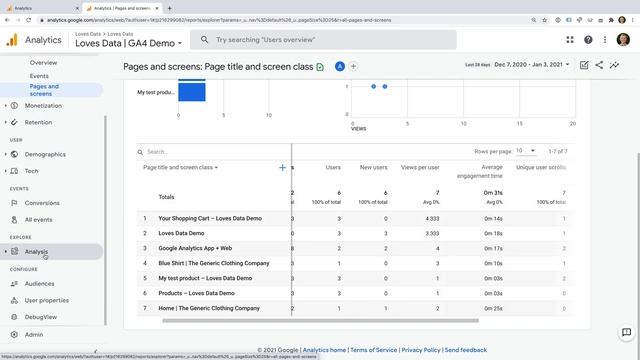Viewport: 640px width, 360px height.
Task: Sort by the Users column header
Action: pos(333,167)
